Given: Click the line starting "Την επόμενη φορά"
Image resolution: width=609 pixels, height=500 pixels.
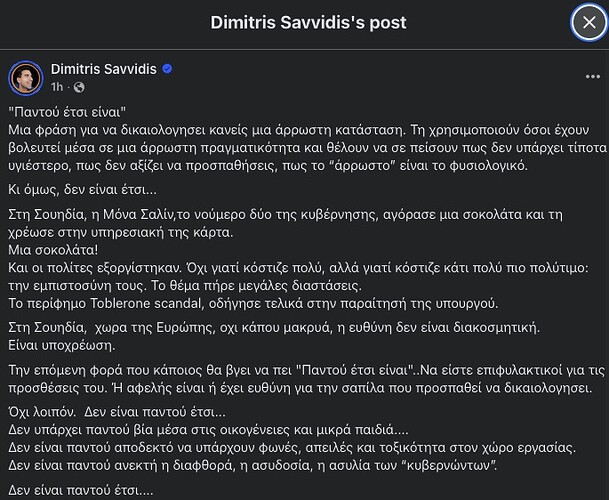Looking at the screenshot, I should (307, 370).
